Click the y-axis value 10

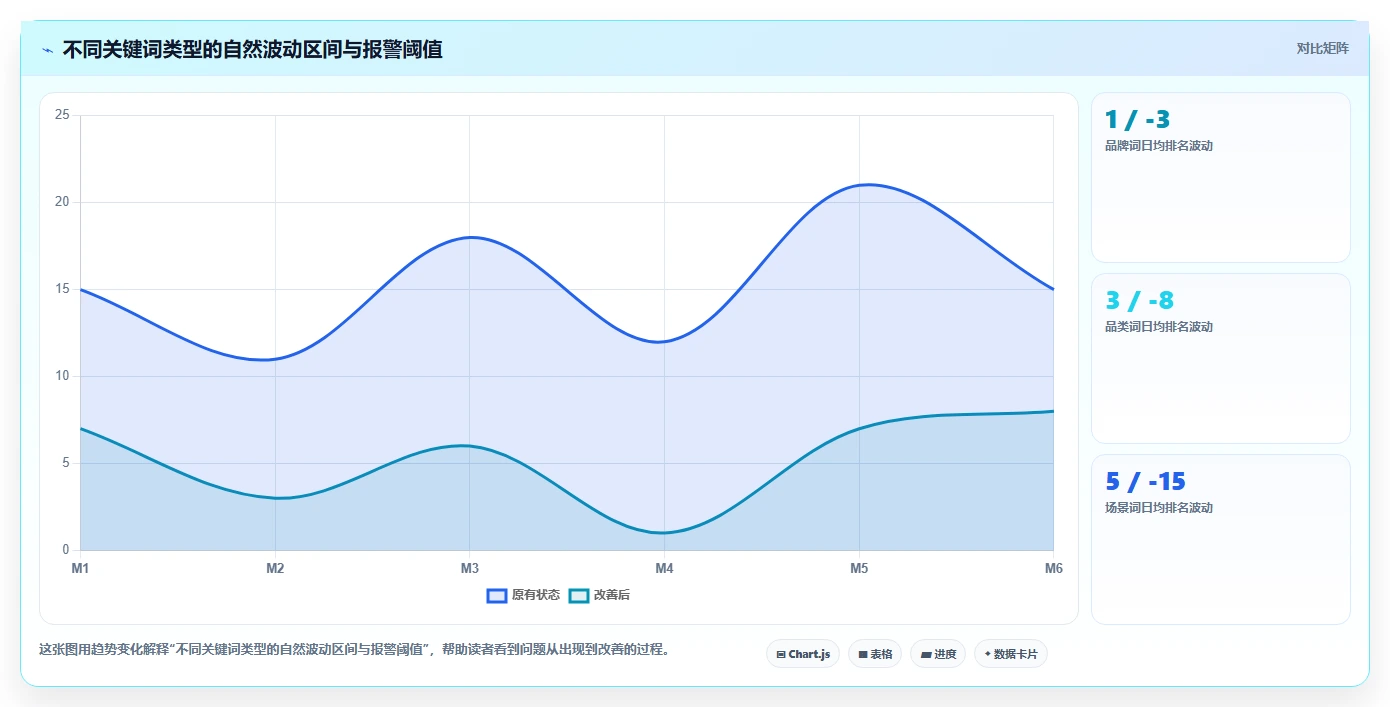tap(62, 376)
